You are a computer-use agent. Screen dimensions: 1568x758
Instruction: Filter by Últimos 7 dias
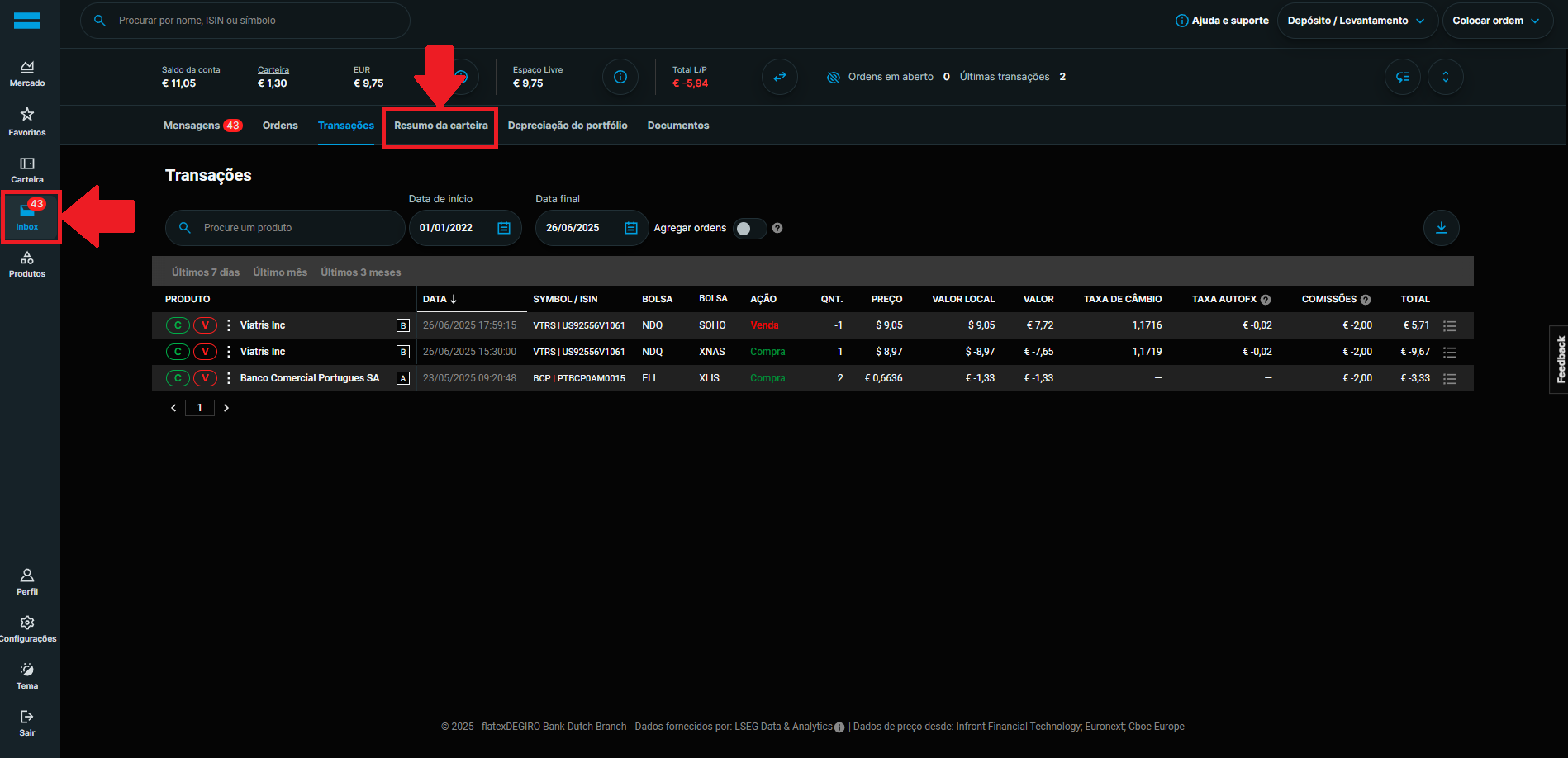pyautogui.click(x=206, y=272)
